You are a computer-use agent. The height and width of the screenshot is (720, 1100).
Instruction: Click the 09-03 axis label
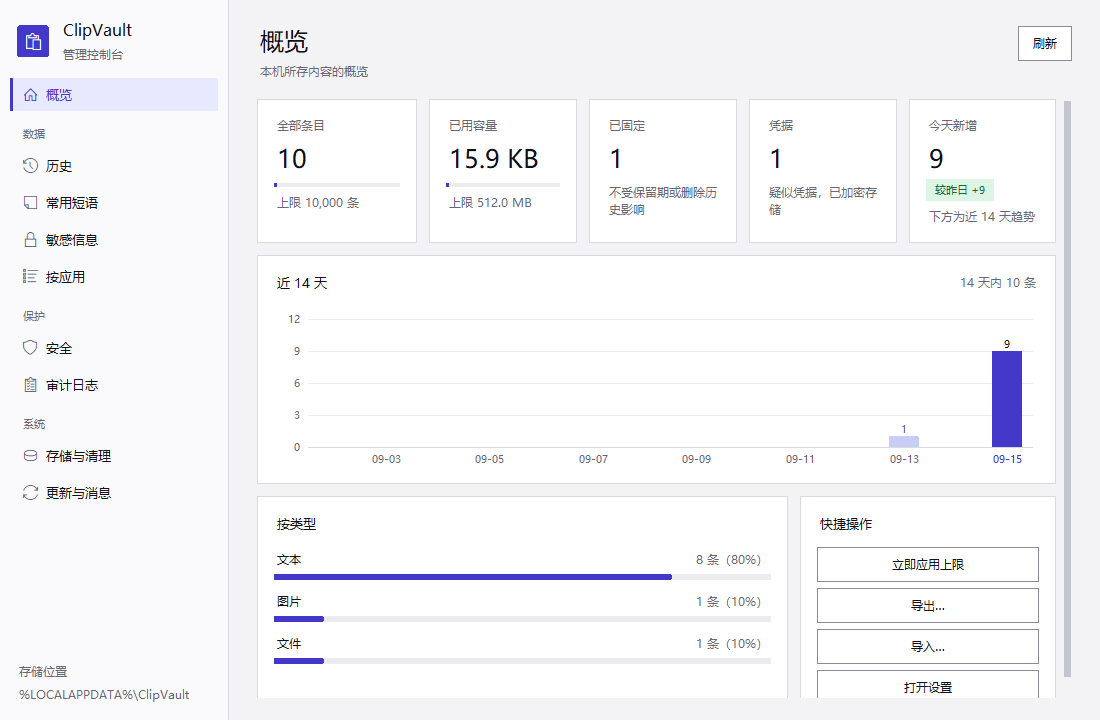[x=386, y=459]
